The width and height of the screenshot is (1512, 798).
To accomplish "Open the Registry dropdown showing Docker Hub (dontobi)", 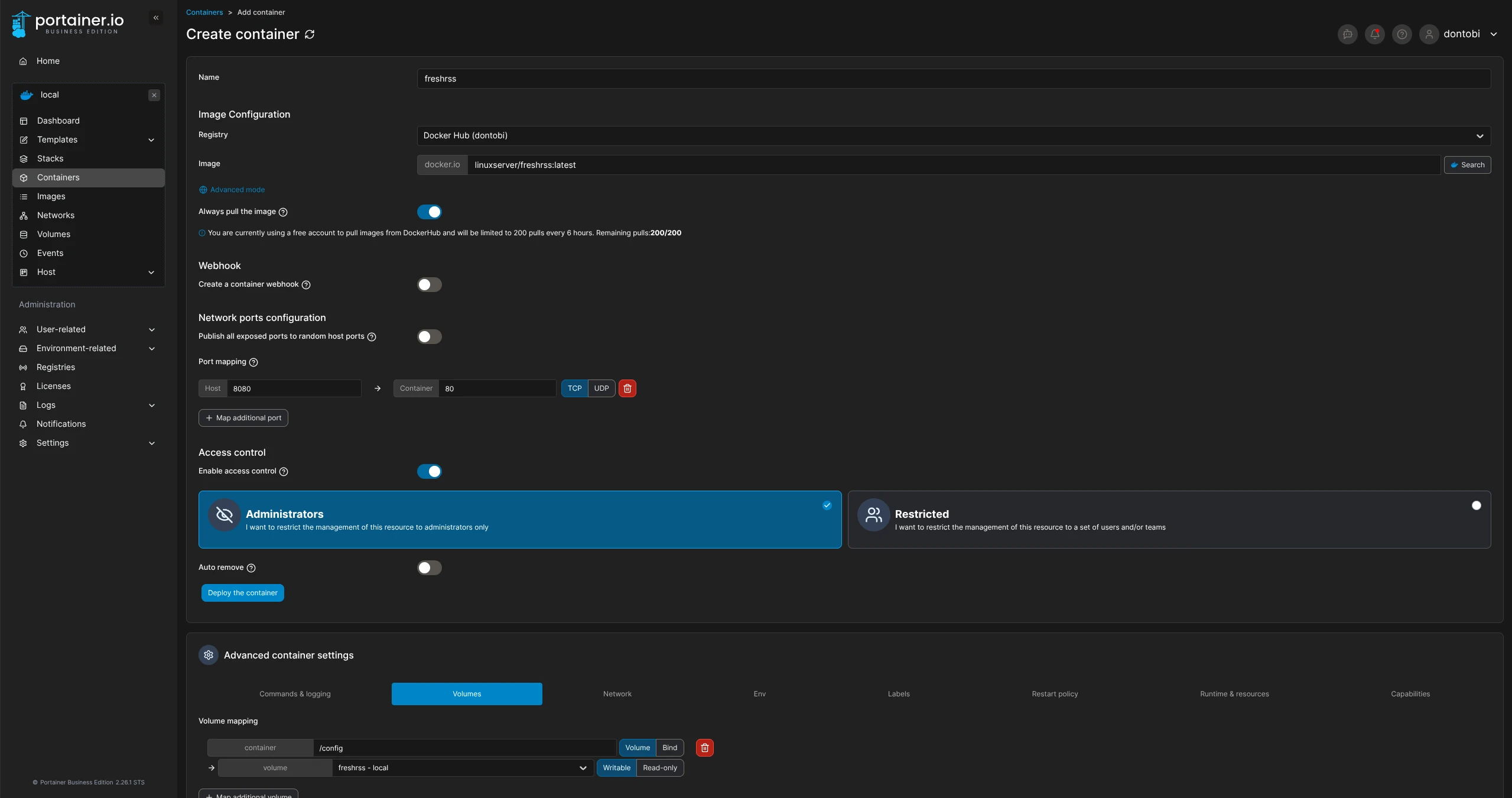I will (x=954, y=136).
